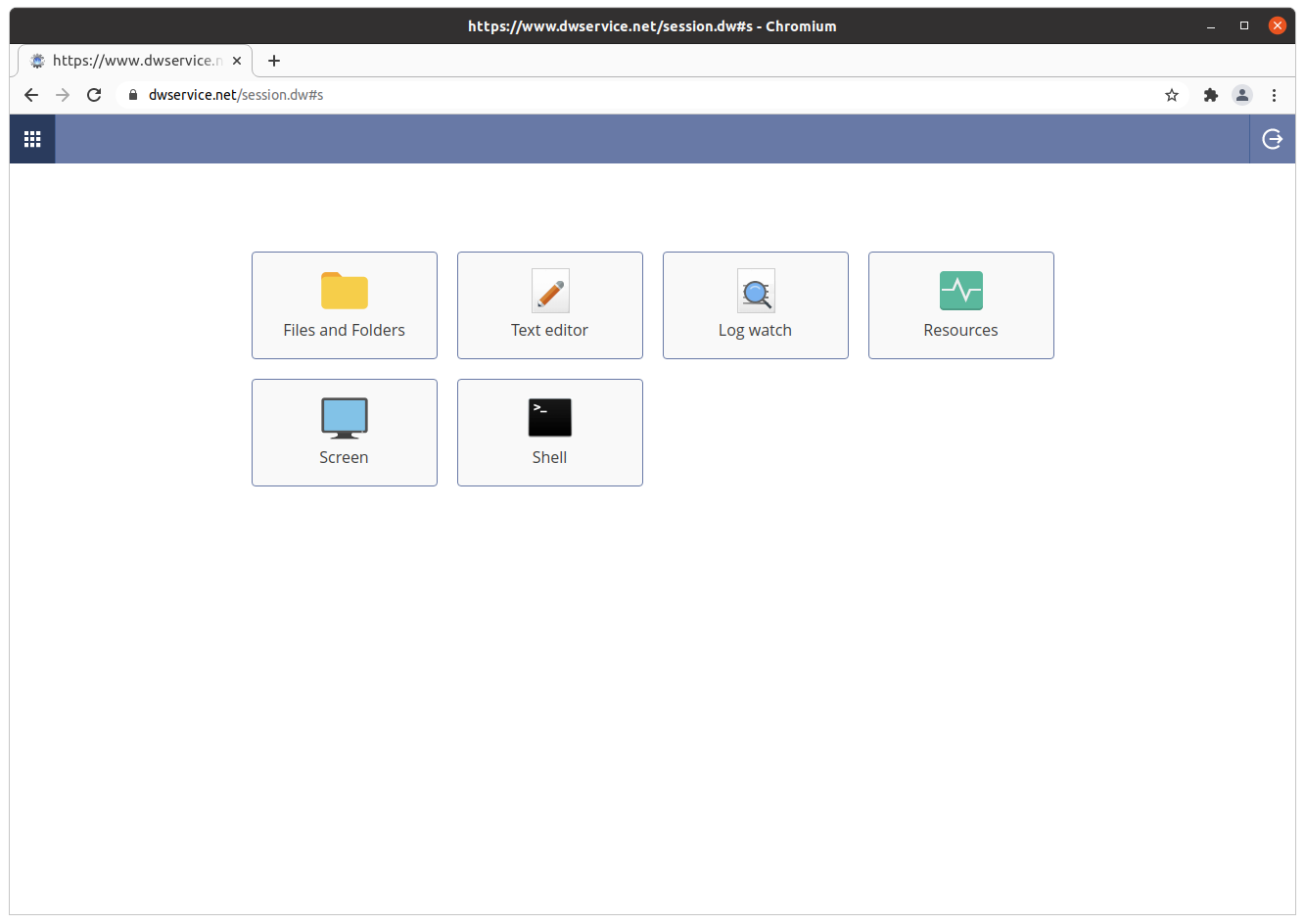1305x924 pixels.
Task: Open the applications grid menu
Action: click(x=32, y=139)
